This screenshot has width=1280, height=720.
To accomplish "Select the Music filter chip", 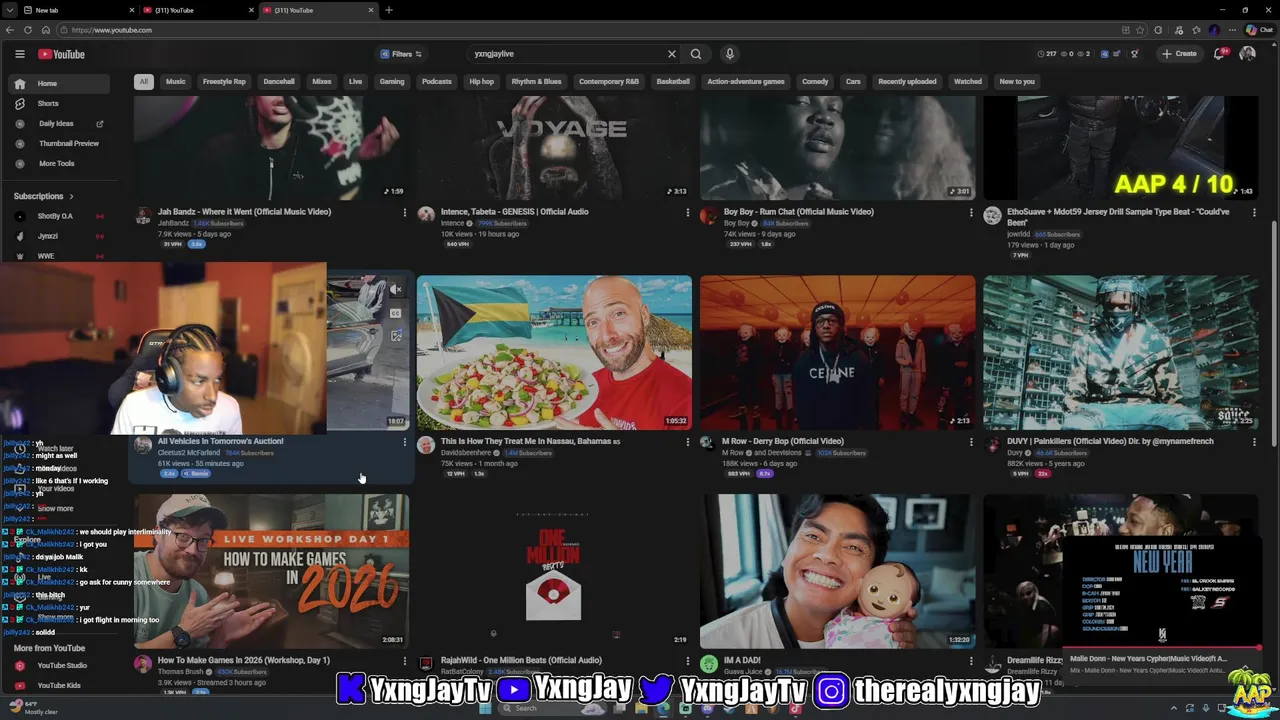I will point(176,81).
